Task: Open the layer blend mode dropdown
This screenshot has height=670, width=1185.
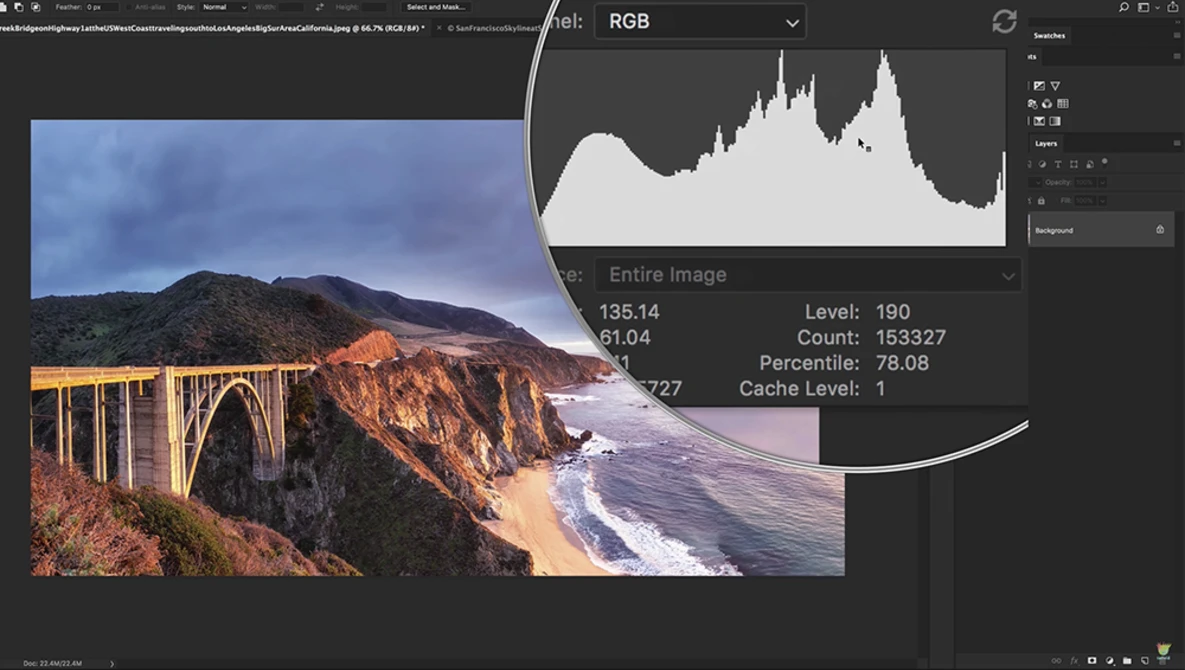Action: (x=1036, y=183)
